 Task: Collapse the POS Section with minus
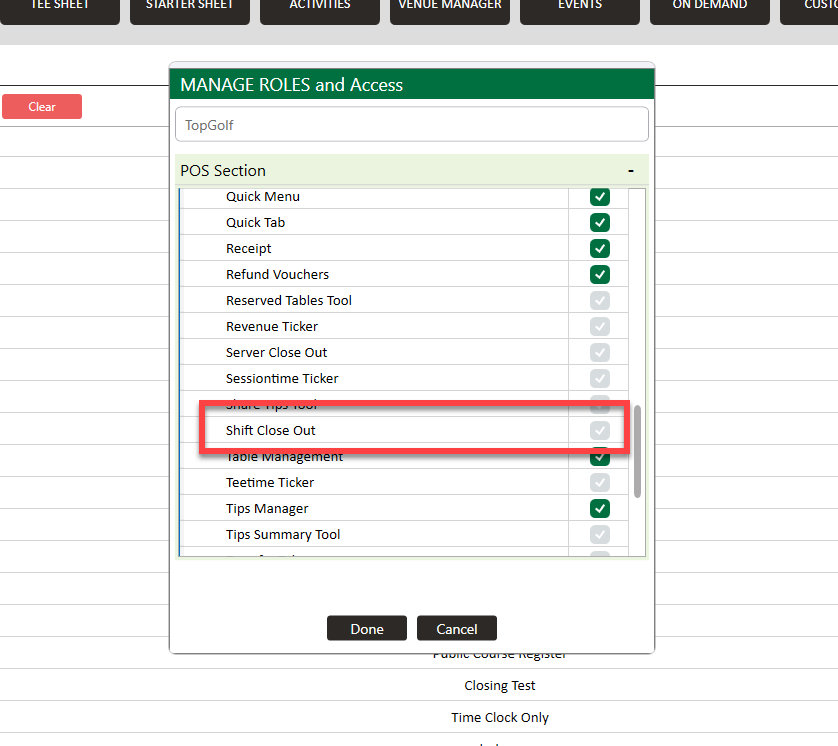click(x=630, y=171)
